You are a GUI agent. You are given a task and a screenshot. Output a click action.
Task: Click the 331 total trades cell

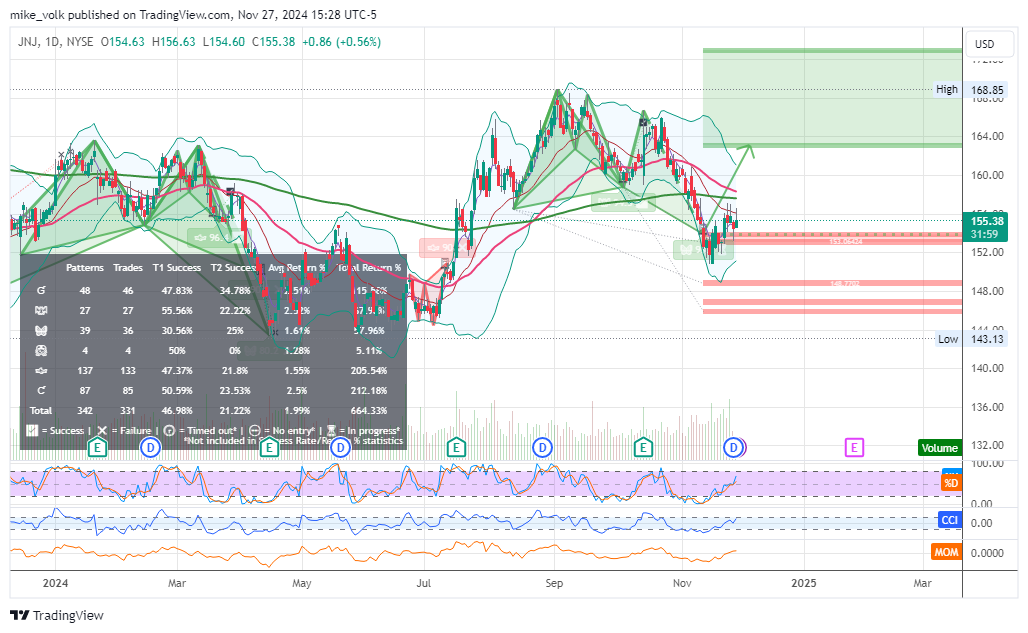(x=128, y=410)
